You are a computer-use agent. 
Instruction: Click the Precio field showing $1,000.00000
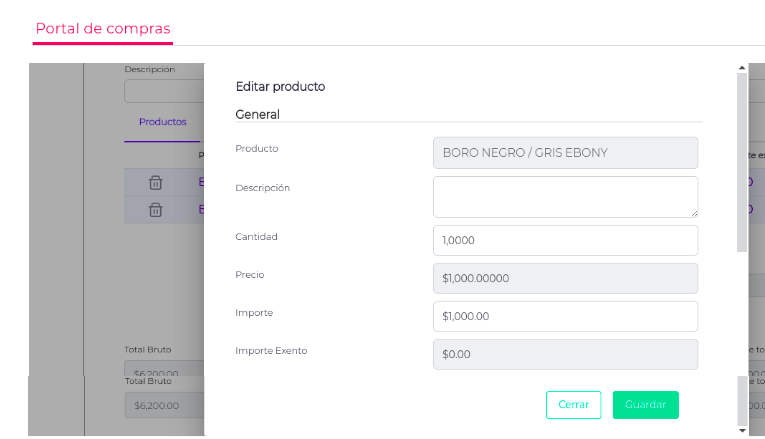[565, 278]
